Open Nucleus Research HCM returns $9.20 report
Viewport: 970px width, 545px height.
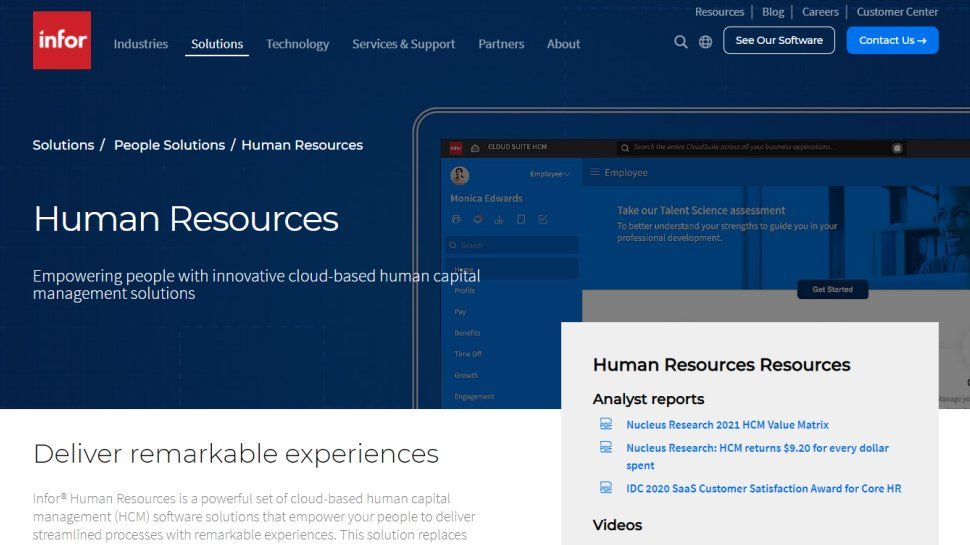(x=757, y=456)
